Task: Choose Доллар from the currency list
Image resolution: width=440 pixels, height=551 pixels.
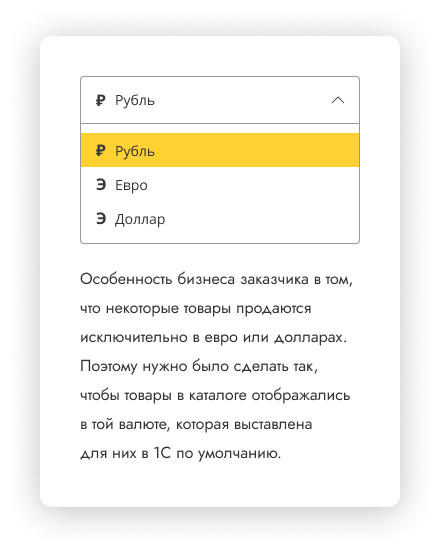Action: pos(220,219)
